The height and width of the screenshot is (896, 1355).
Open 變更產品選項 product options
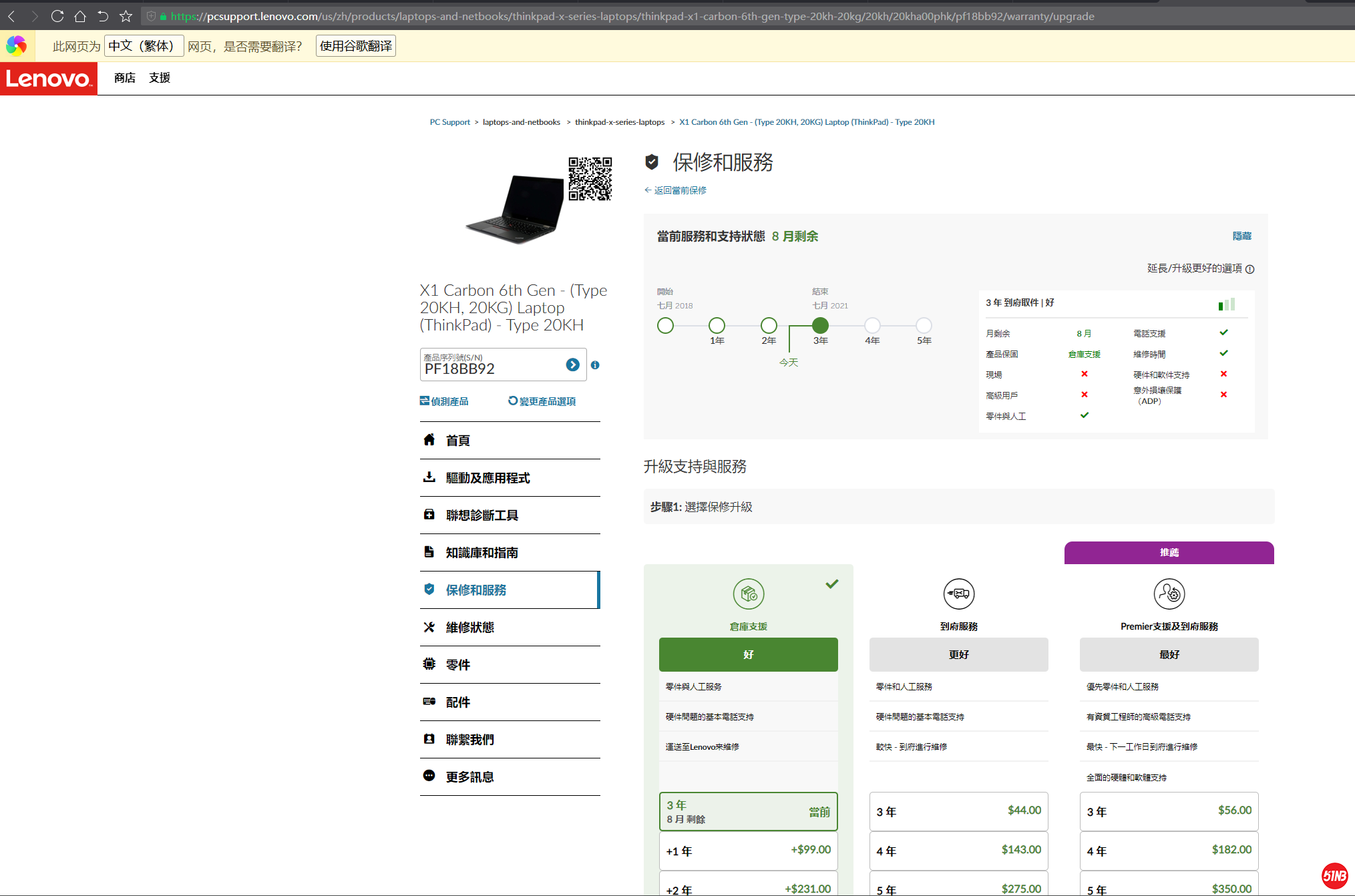(542, 401)
